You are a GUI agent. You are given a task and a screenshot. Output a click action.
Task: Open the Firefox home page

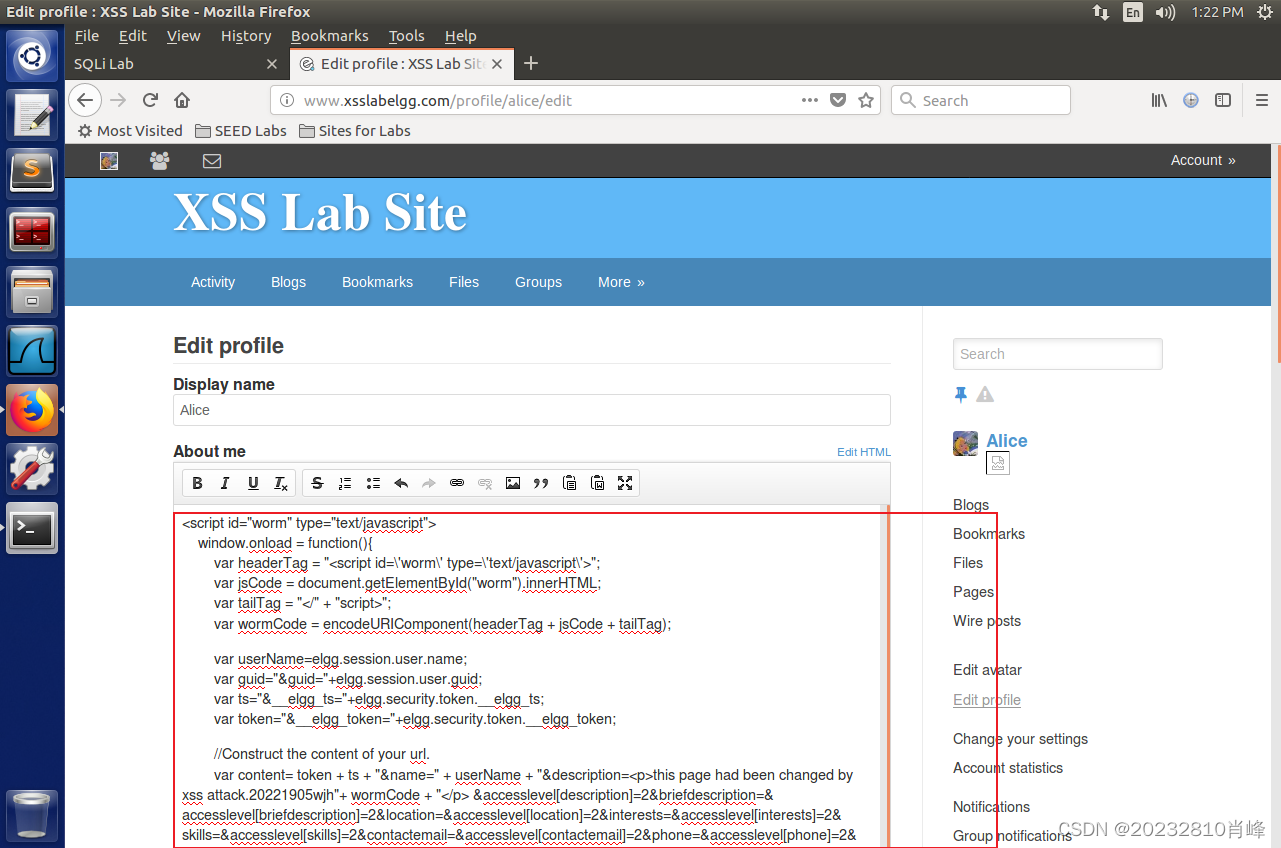pyautogui.click(x=182, y=100)
